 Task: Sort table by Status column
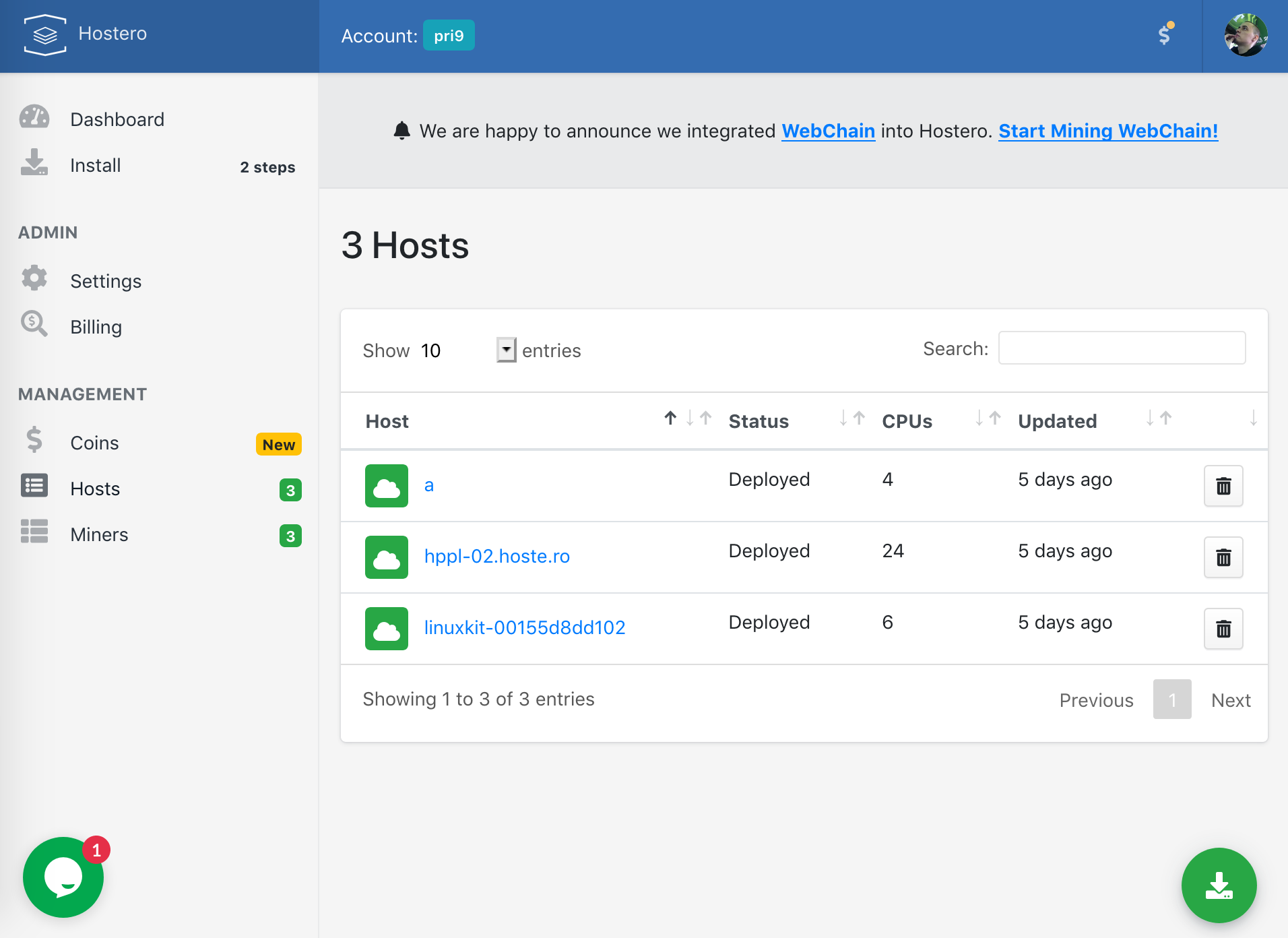(758, 421)
